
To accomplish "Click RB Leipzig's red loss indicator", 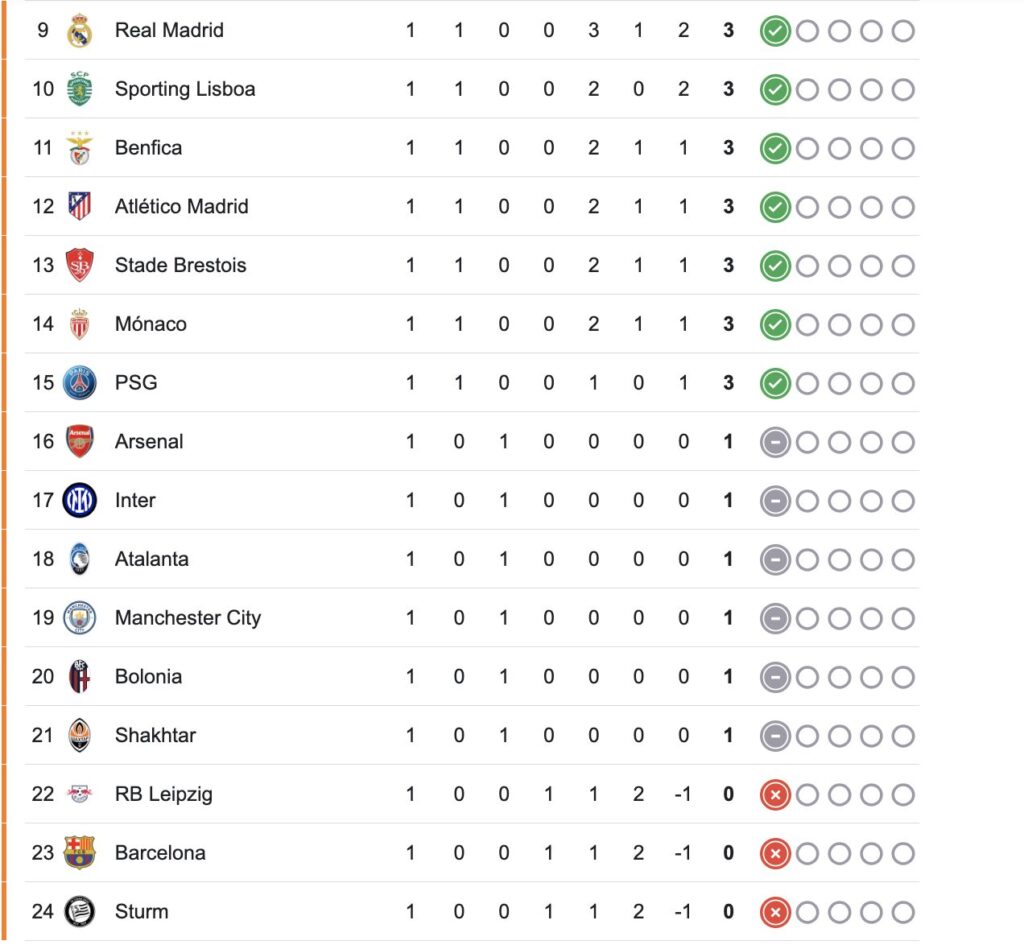I will (775, 795).
